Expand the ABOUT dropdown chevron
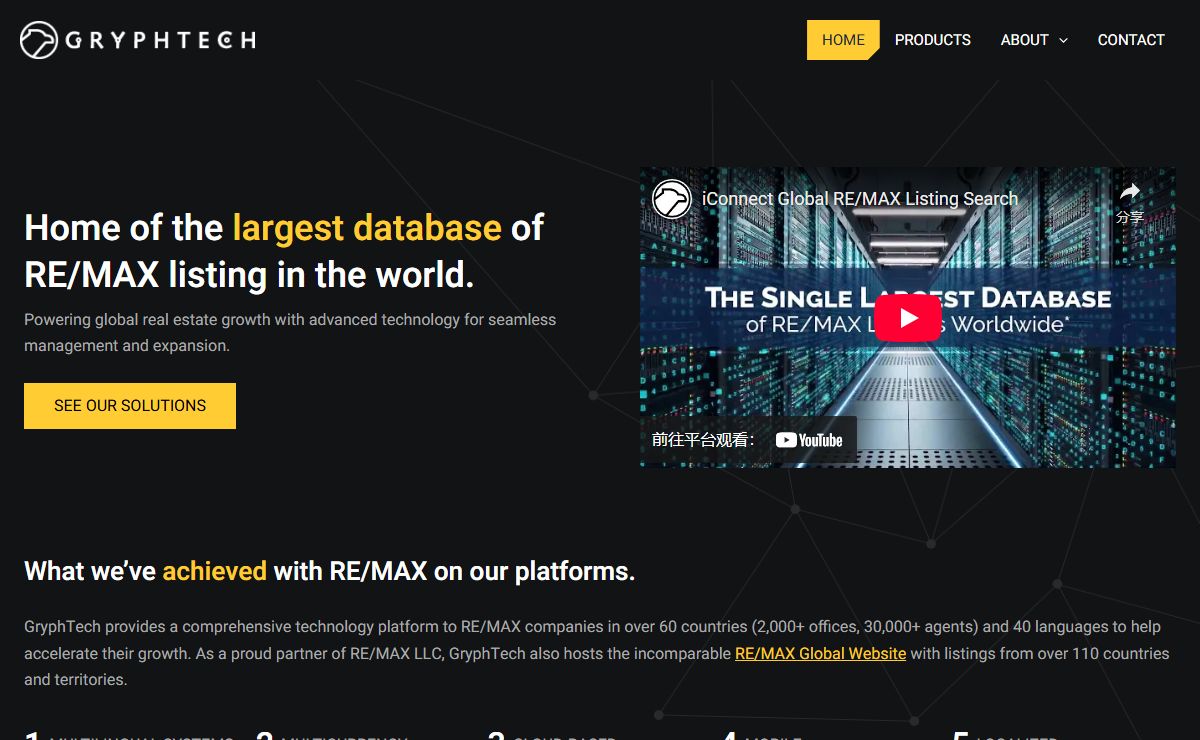1200x740 pixels. click(x=1063, y=41)
